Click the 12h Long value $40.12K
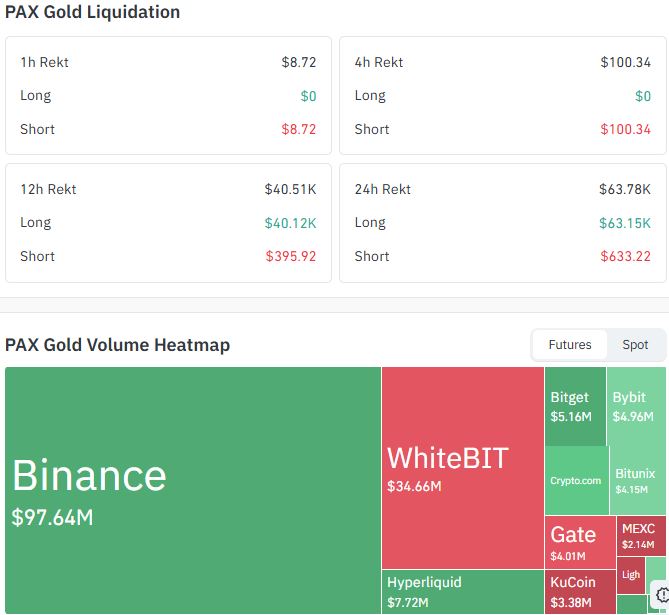The height and width of the screenshot is (615, 669). (291, 223)
